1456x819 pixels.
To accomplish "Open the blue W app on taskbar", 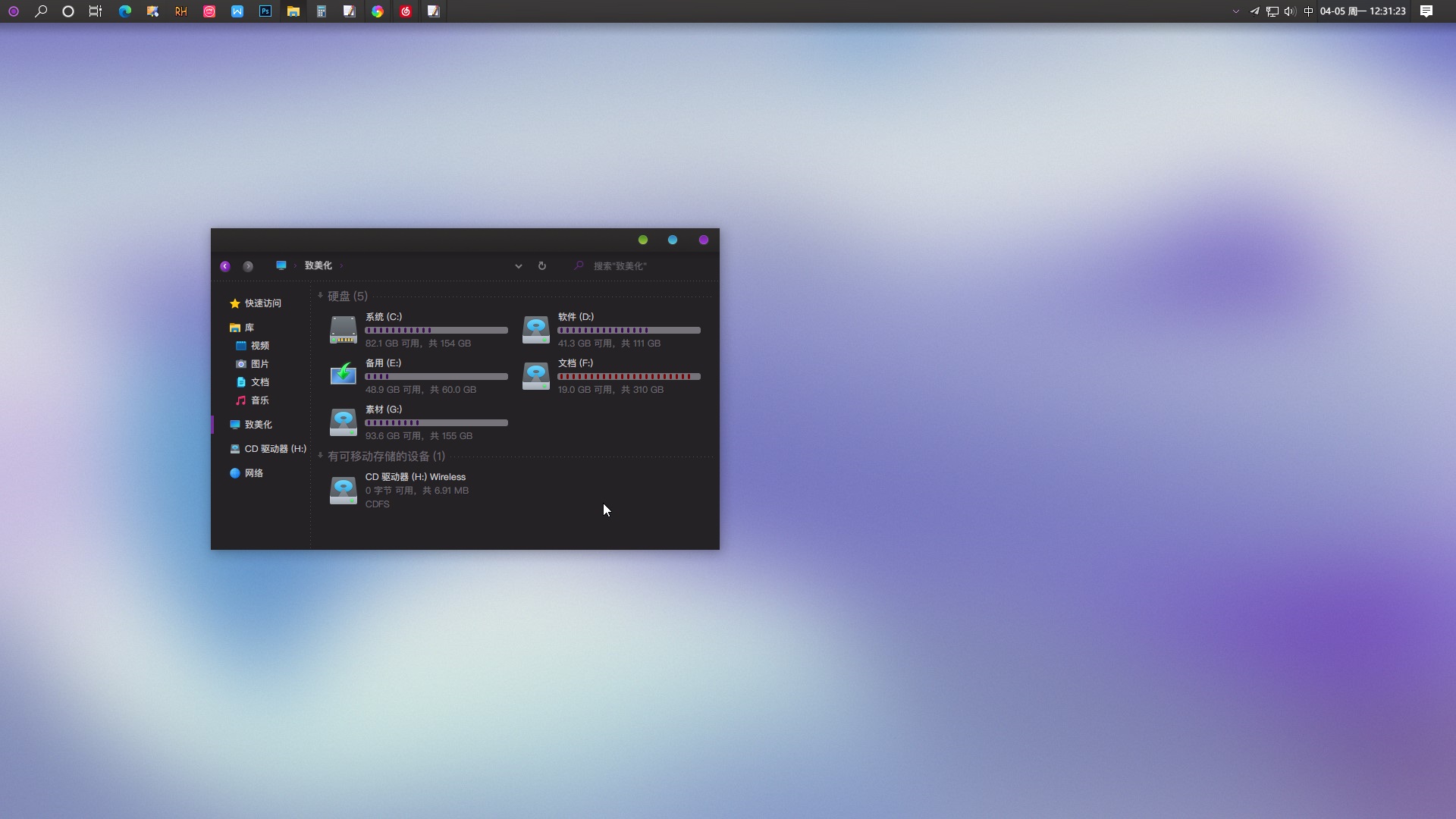I will click(x=237, y=11).
